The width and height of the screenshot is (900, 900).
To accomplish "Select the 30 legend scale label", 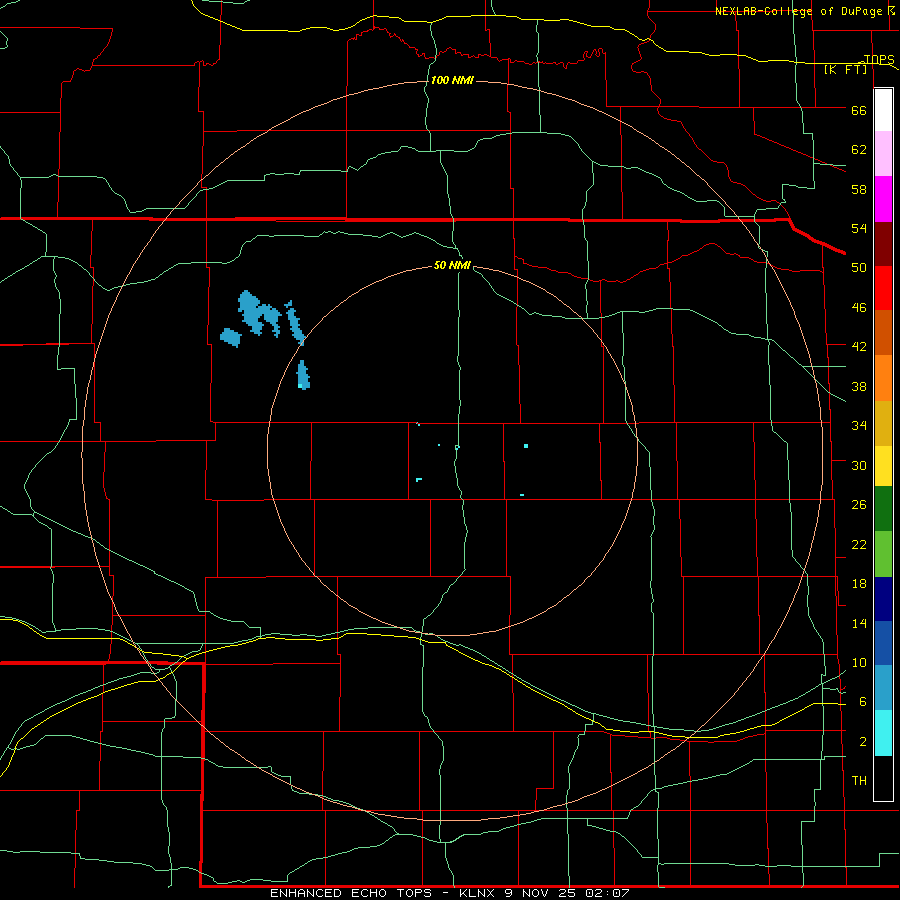I will tap(859, 465).
